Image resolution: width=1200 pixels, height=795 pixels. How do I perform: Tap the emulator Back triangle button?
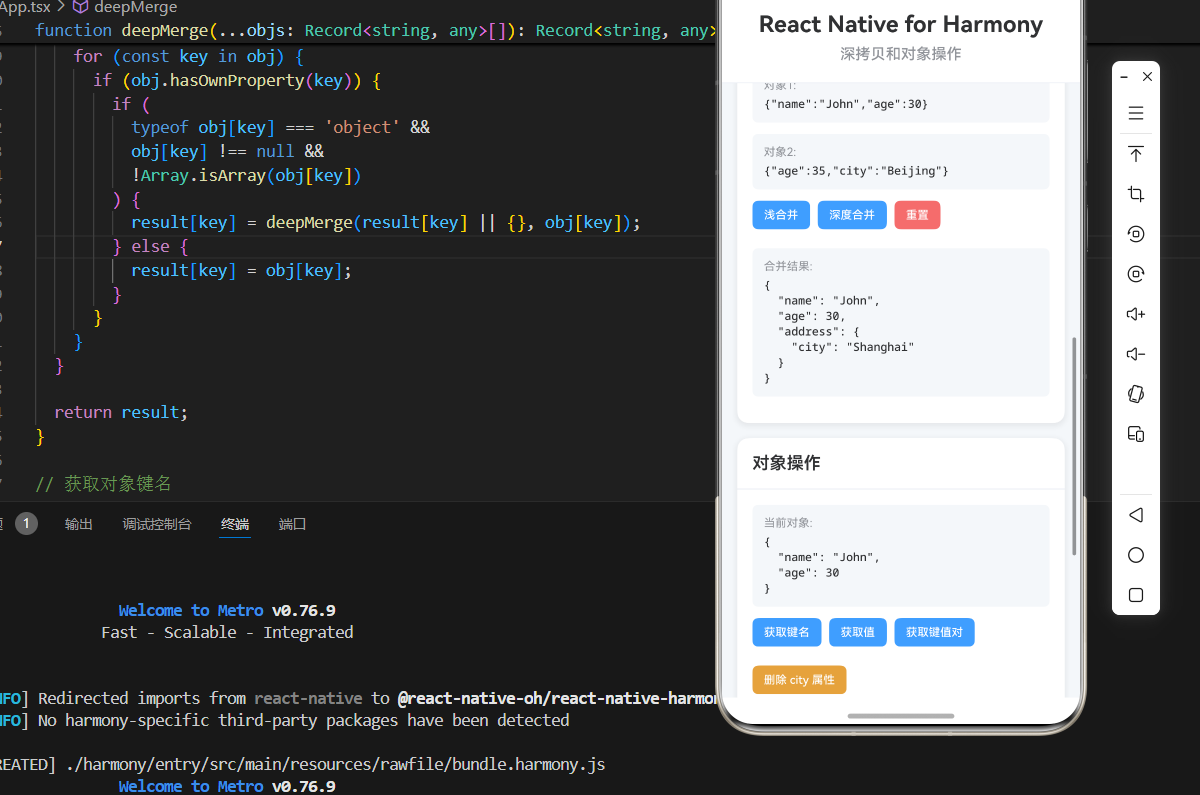(x=1135, y=515)
